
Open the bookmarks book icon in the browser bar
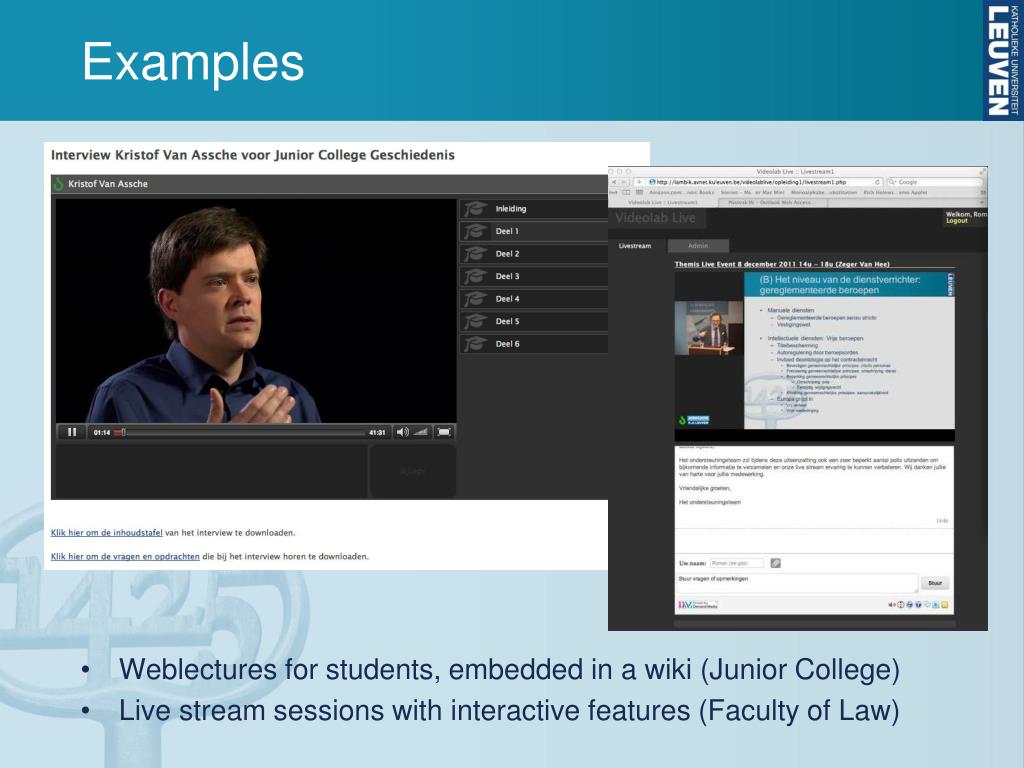[x=626, y=193]
